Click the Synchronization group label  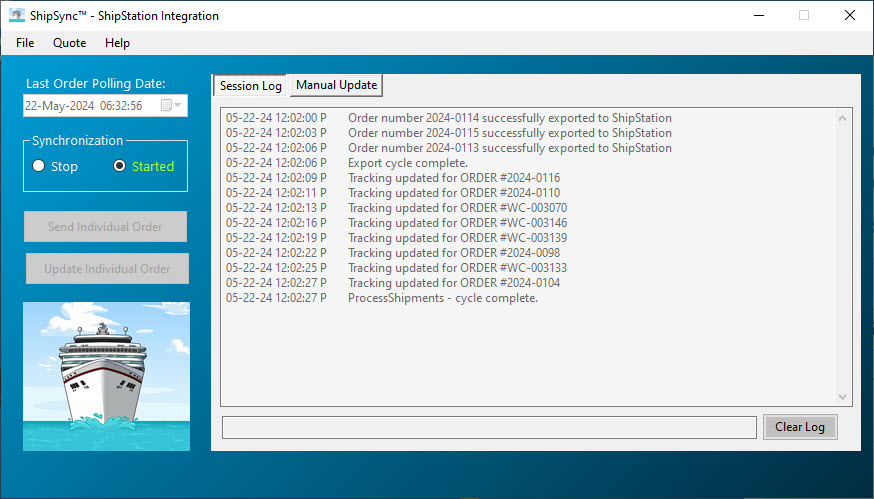(x=77, y=141)
